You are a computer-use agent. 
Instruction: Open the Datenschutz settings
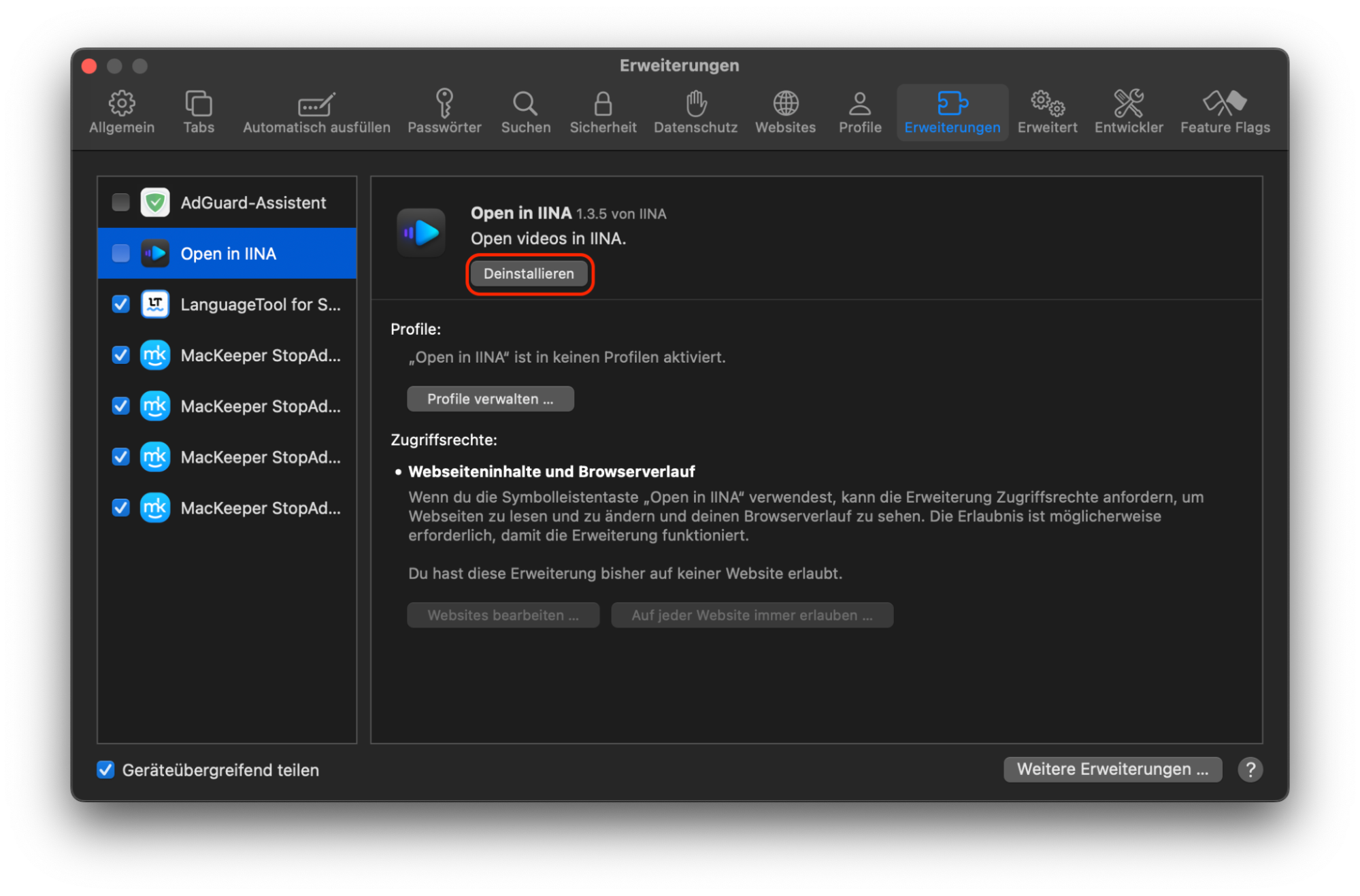click(x=695, y=111)
